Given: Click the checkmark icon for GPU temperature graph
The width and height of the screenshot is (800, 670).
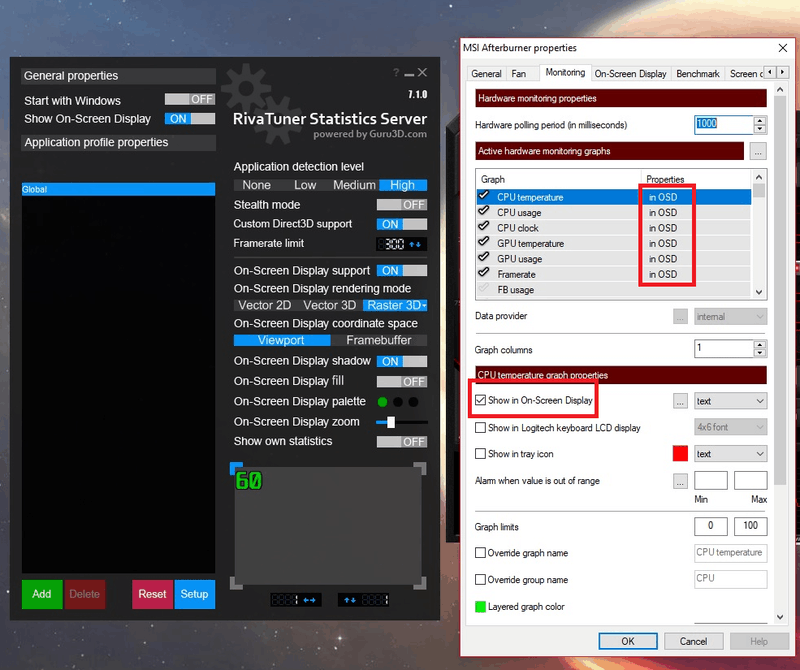Looking at the screenshot, I should [x=483, y=242].
